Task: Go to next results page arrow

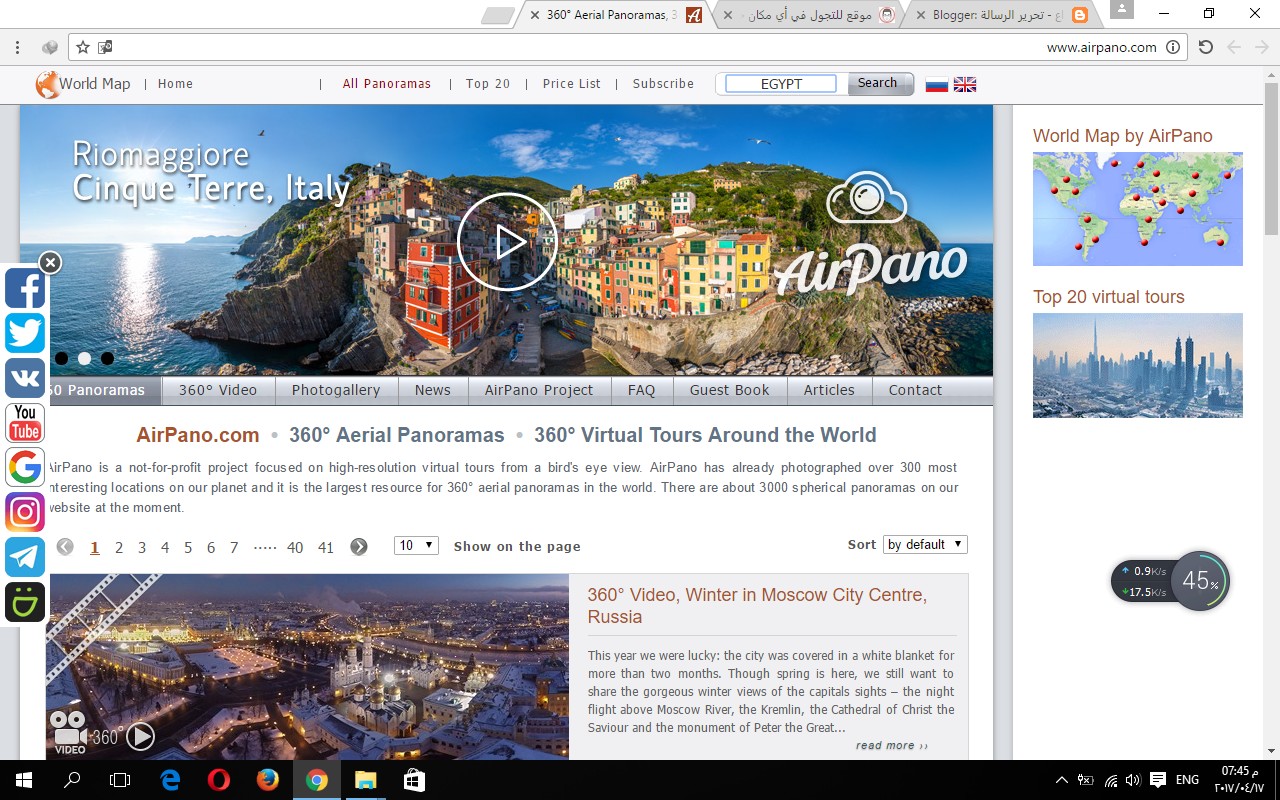Action: 359,547
